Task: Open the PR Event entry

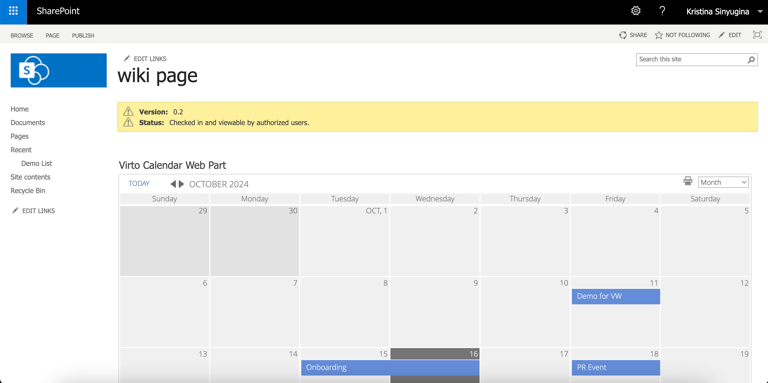Action: [616, 368]
